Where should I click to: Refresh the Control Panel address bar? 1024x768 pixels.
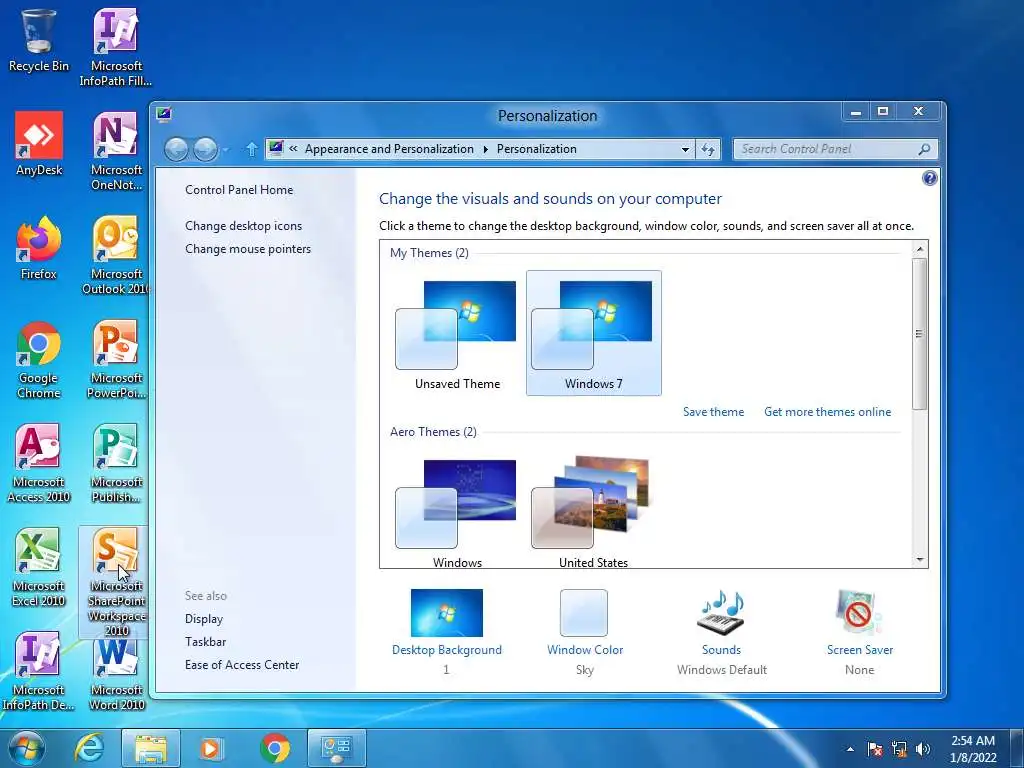coord(708,149)
